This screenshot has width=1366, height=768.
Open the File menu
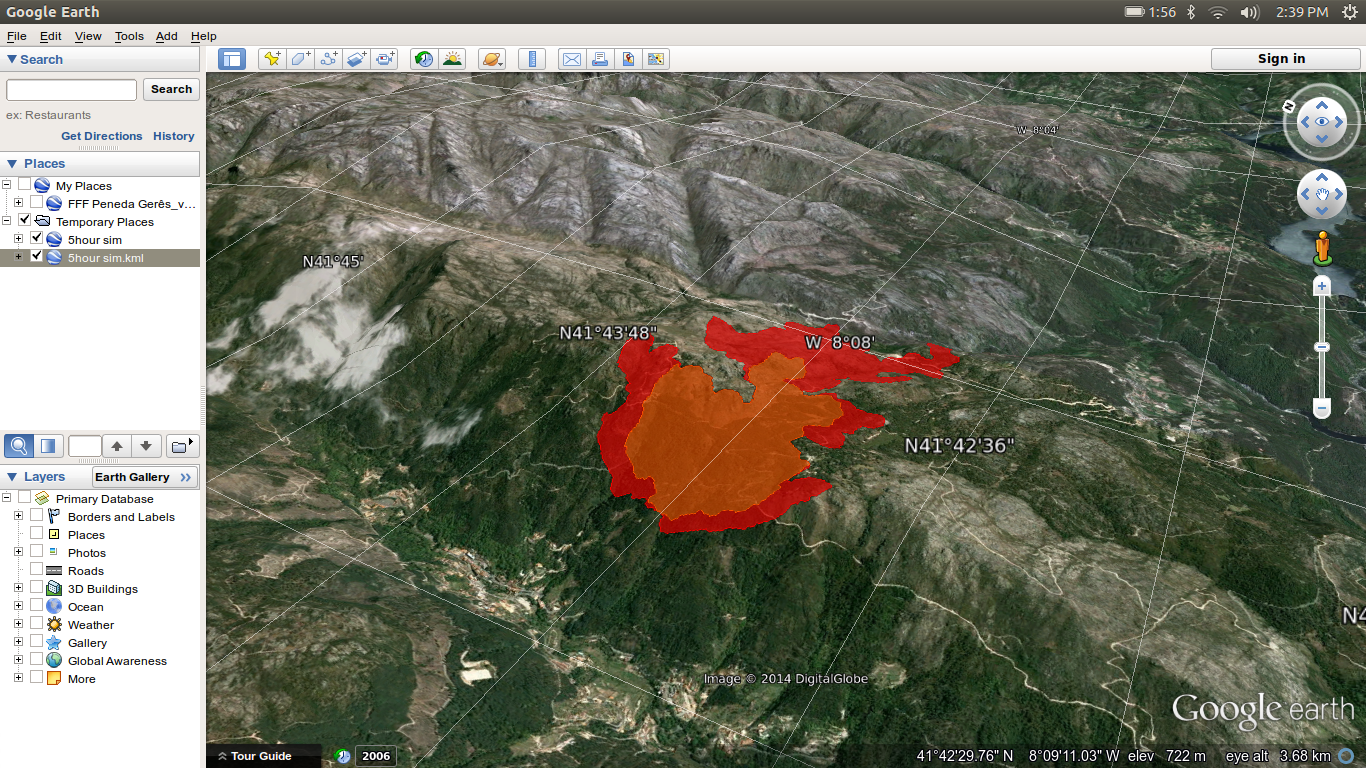(17, 36)
